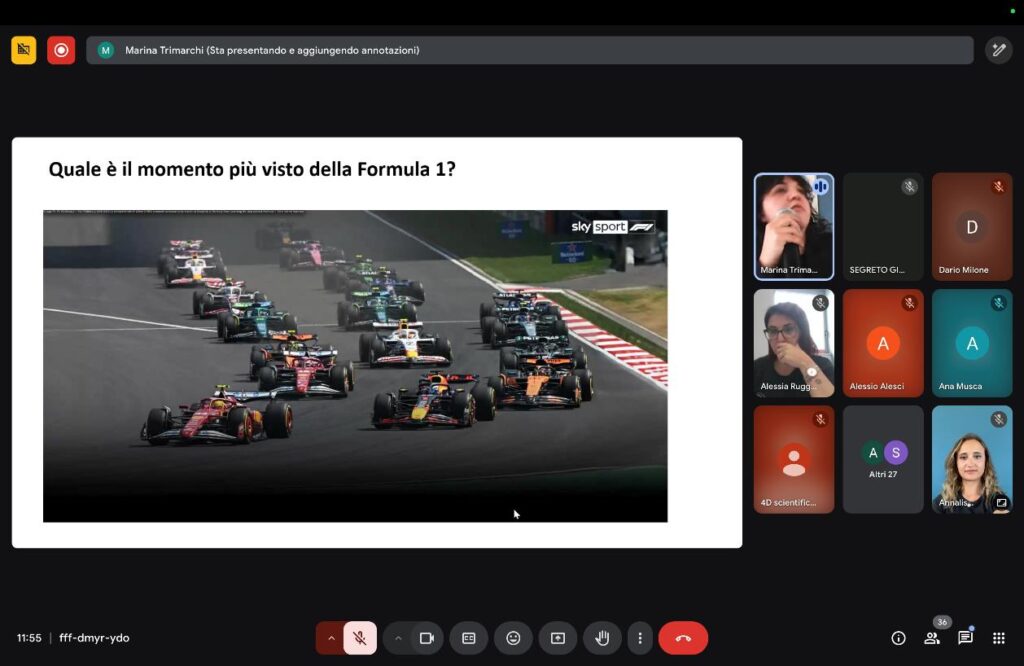This screenshot has height=666, width=1024.
Task: Click the muted mic icon on Ana Musca
Action: coord(999,303)
